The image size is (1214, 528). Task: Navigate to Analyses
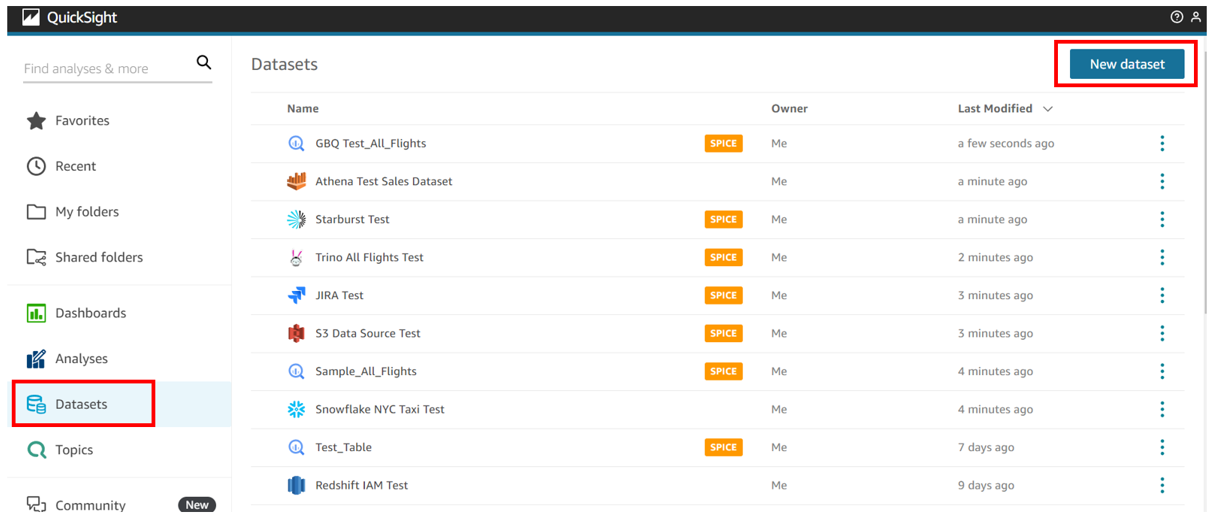pos(82,359)
